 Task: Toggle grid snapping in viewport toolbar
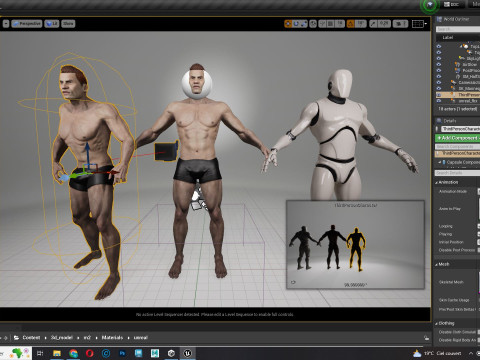(x=330, y=24)
